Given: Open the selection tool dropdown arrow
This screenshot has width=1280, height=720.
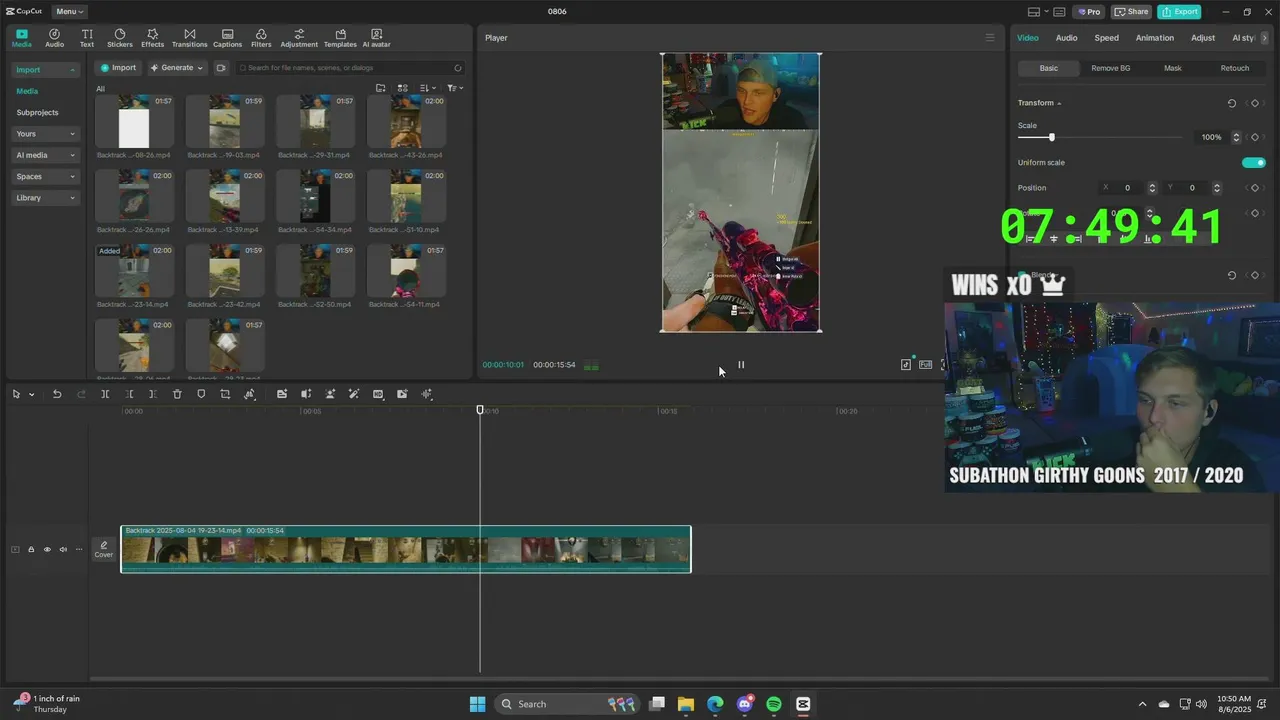Looking at the screenshot, I should click(32, 394).
